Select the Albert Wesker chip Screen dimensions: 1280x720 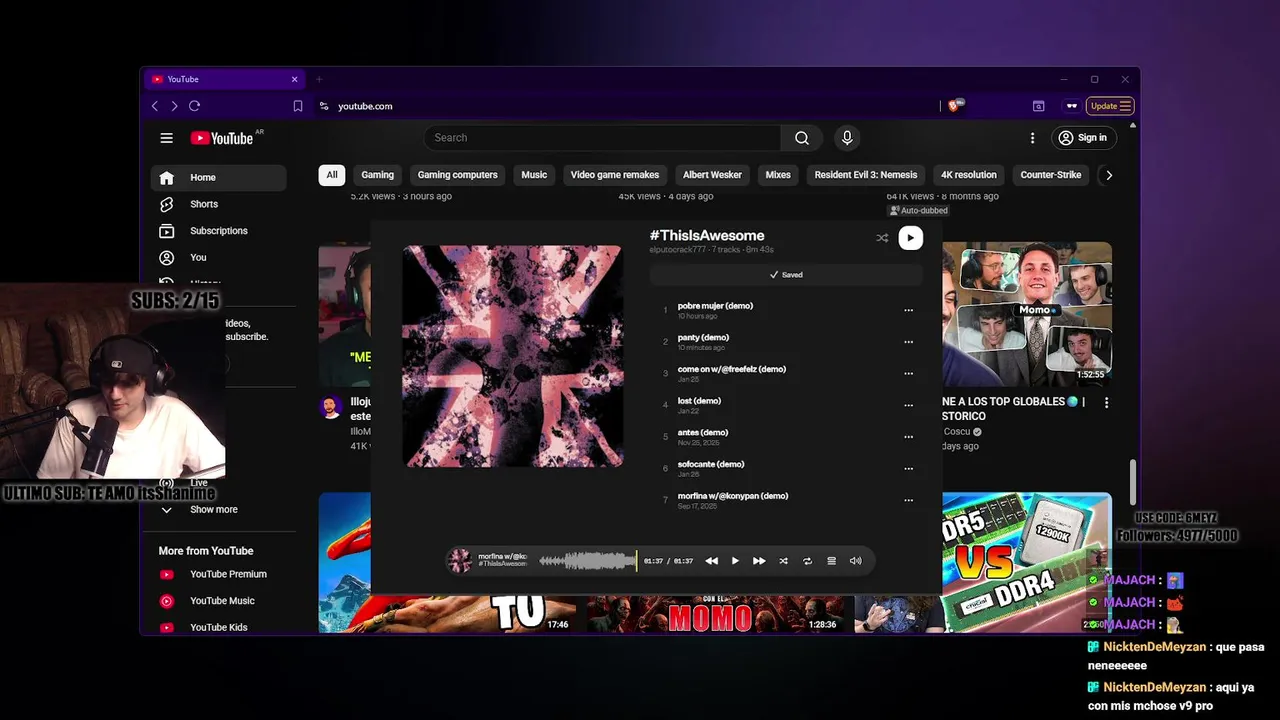[712, 175]
